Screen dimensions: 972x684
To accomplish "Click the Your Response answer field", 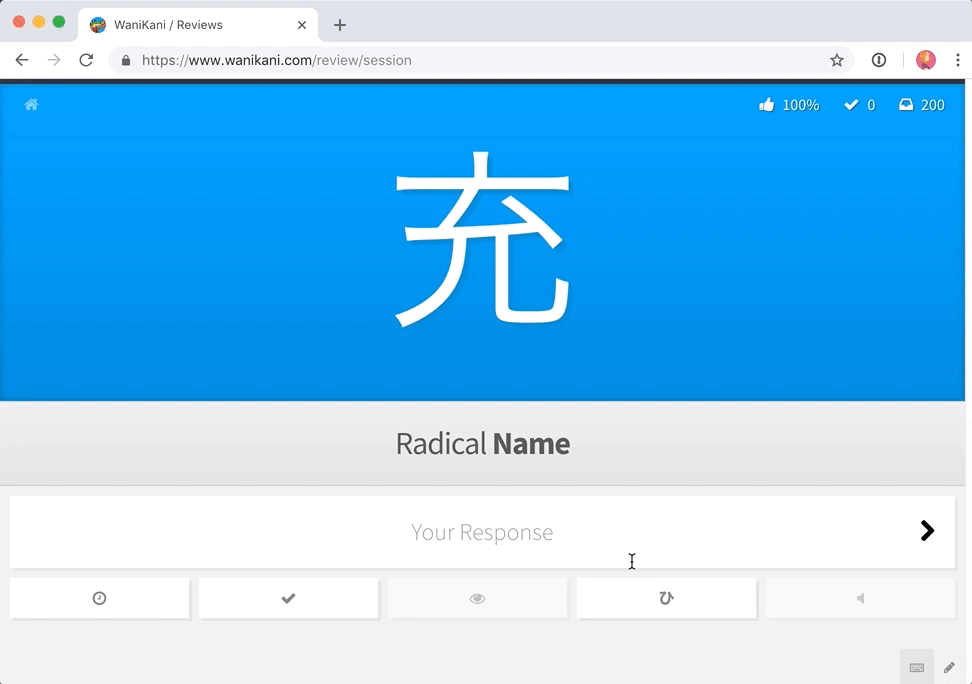I will (x=482, y=531).
